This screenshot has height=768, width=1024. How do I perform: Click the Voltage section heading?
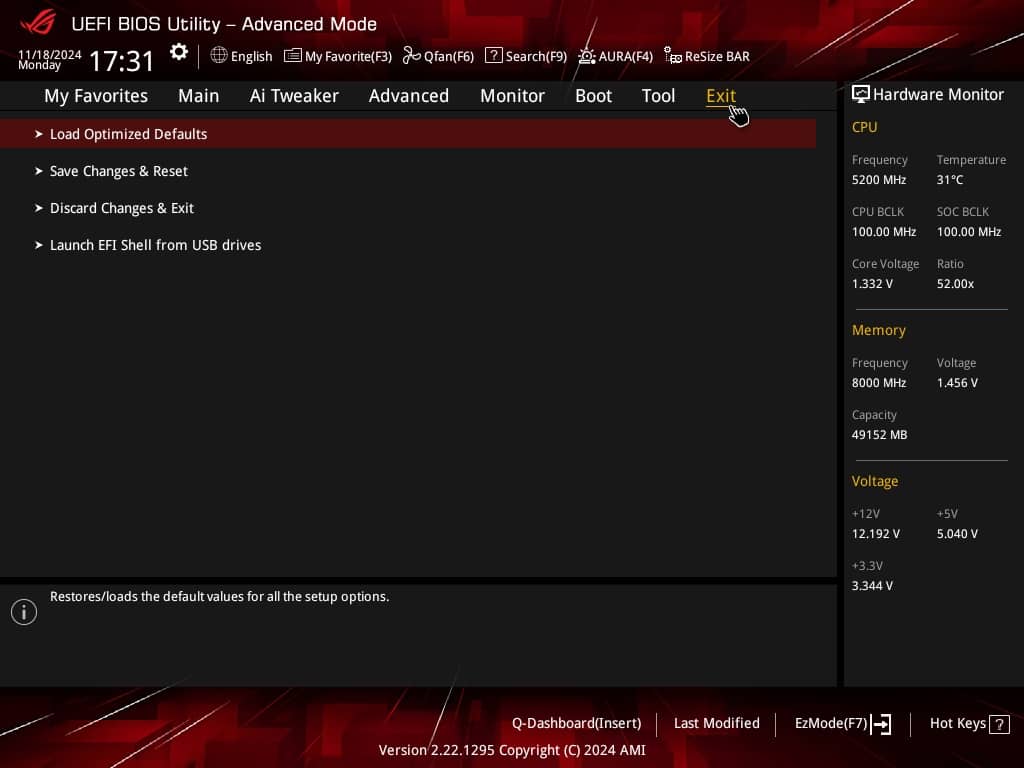pyautogui.click(x=875, y=481)
